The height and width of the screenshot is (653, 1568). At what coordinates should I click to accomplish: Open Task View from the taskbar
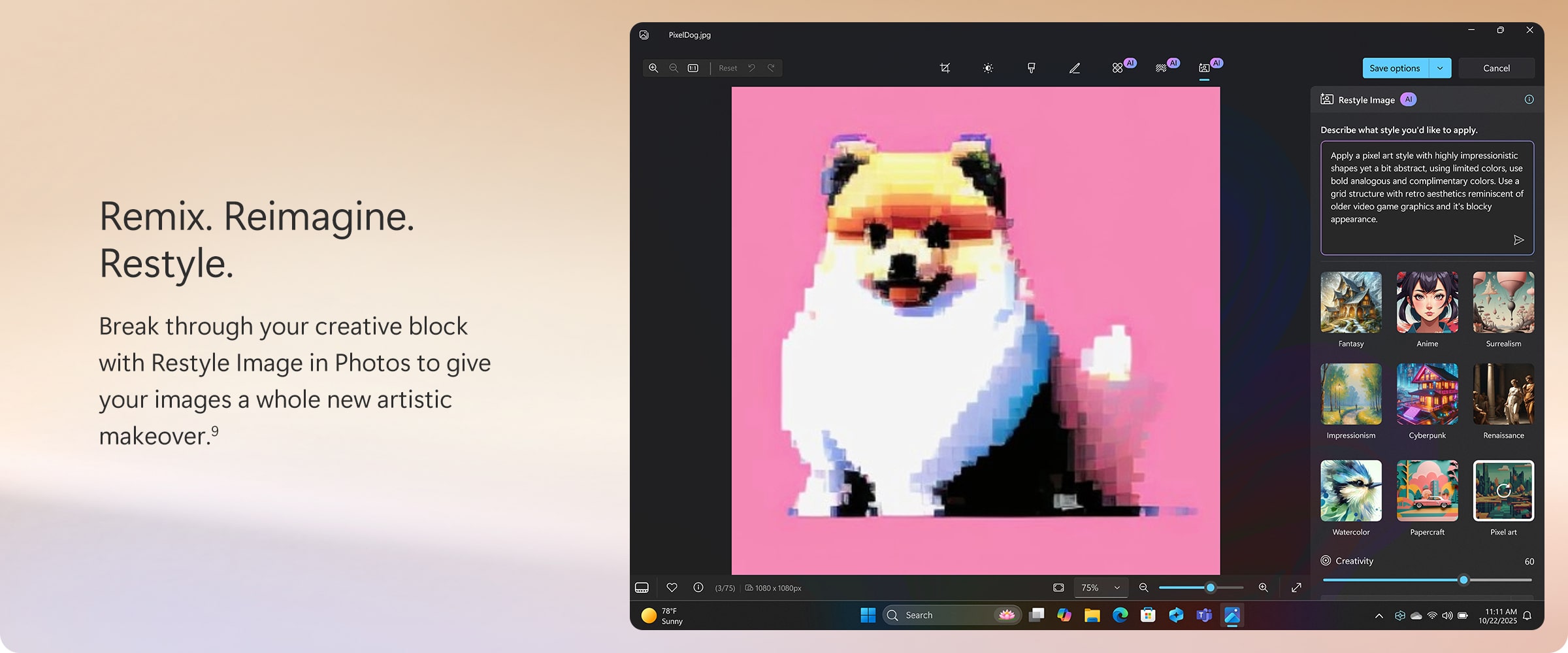click(x=1036, y=615)
